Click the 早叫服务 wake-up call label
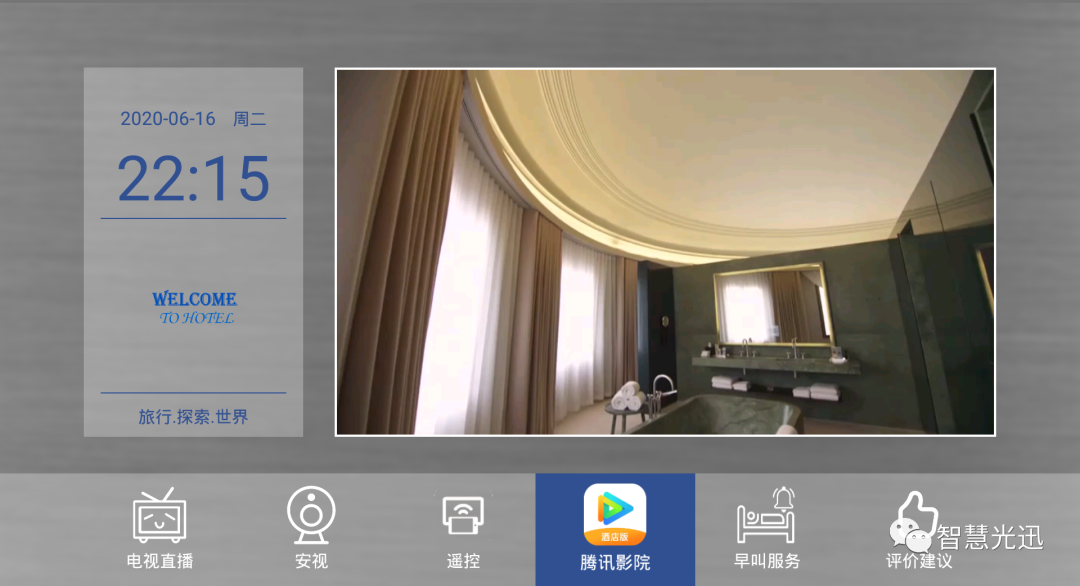1080x586 pixels. (x=767, y=561)
